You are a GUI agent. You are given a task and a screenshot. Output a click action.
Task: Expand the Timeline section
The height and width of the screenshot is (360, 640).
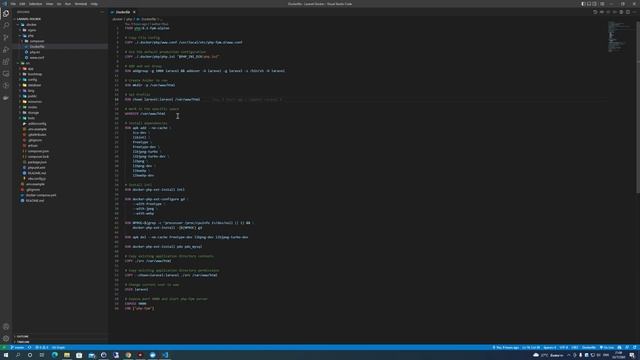[x=23, y=342]
